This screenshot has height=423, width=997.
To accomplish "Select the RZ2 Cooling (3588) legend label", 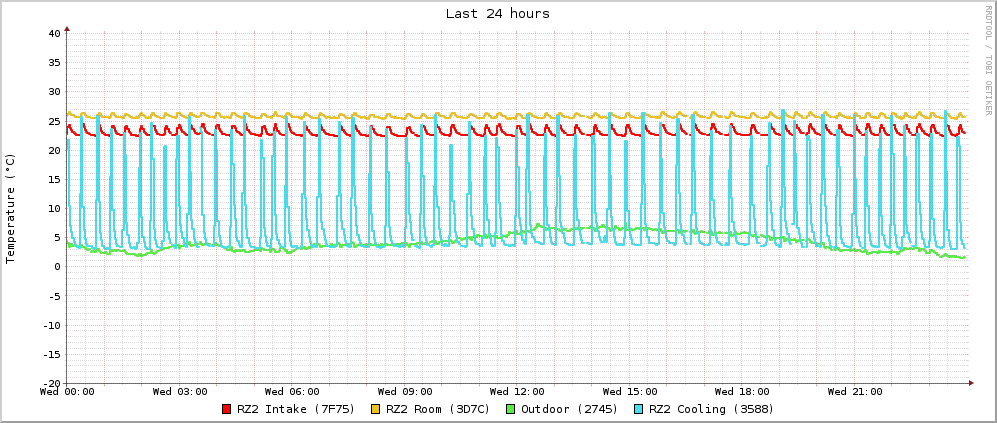I will tap(711, 409).
